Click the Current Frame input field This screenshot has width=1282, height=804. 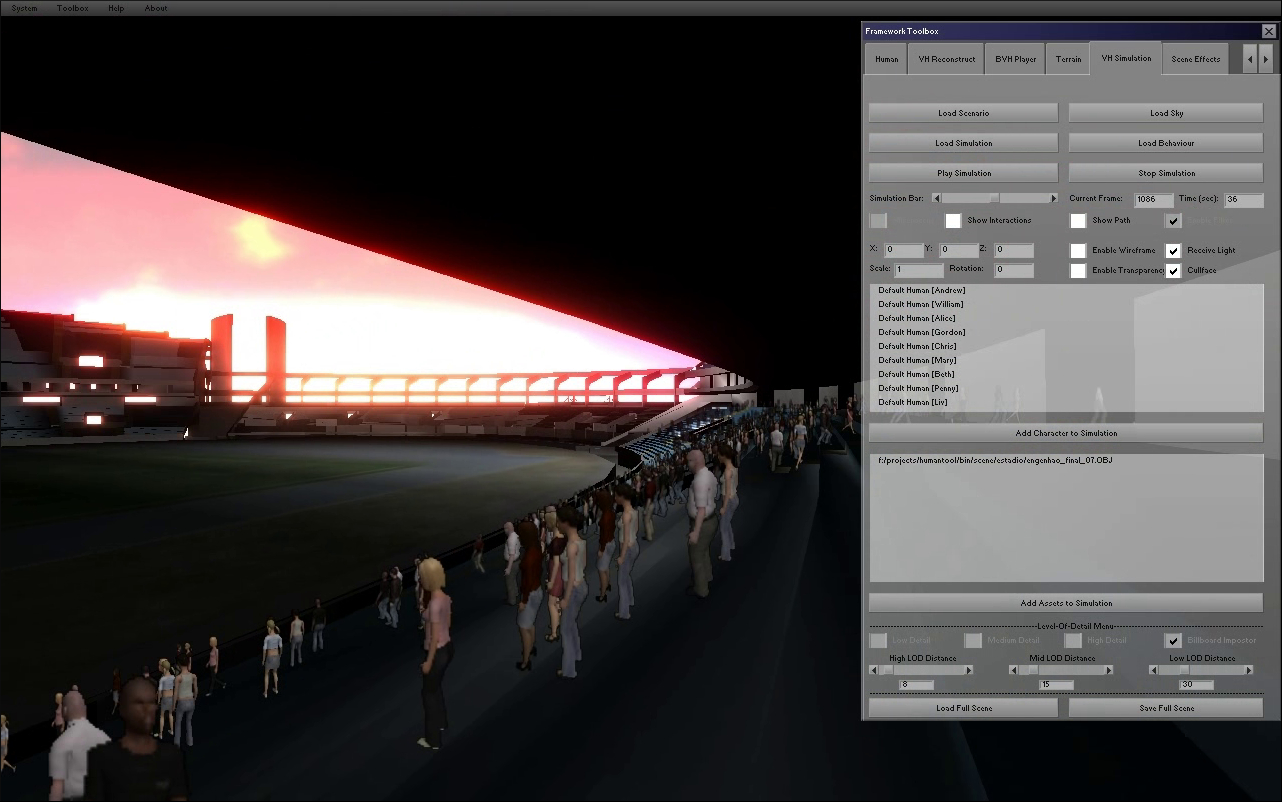coord(1153,200)
